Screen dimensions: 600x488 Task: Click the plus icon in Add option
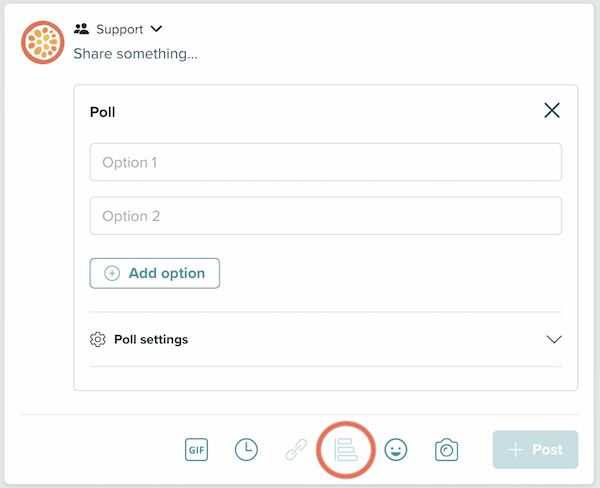click(x=112, y=273)
